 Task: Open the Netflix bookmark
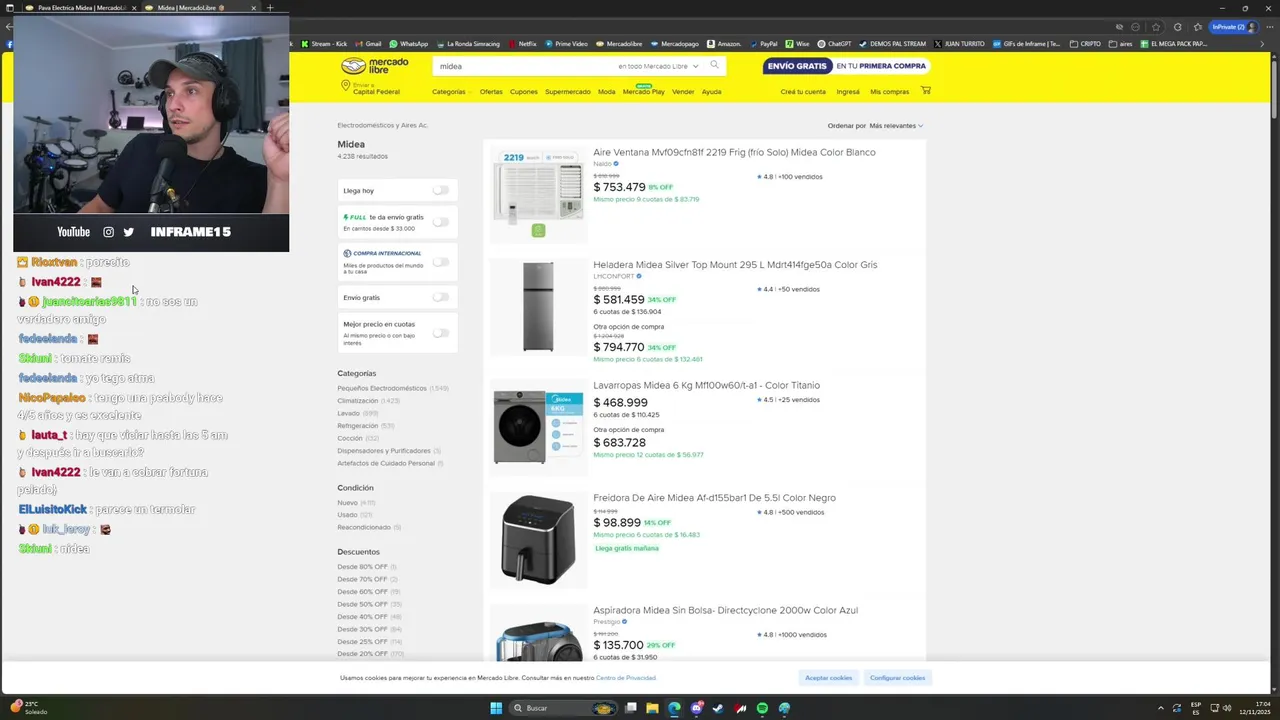tap(522, 44)
